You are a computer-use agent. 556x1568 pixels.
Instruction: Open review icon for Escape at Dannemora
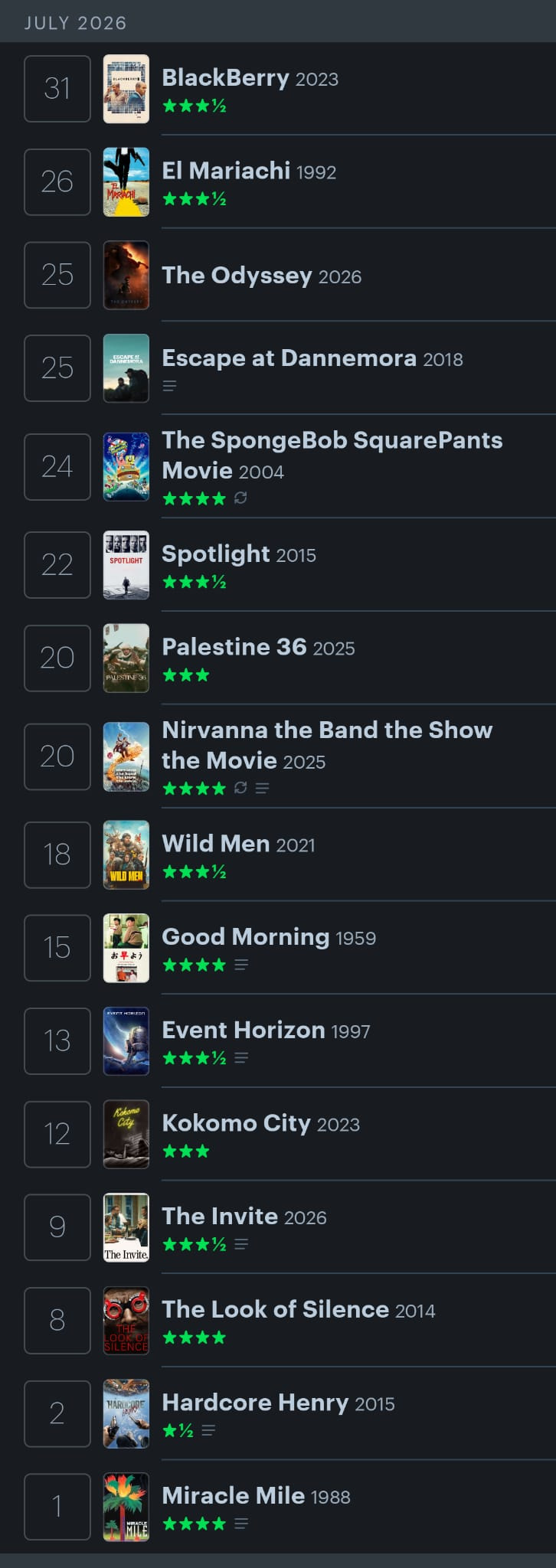coord(170,386)
